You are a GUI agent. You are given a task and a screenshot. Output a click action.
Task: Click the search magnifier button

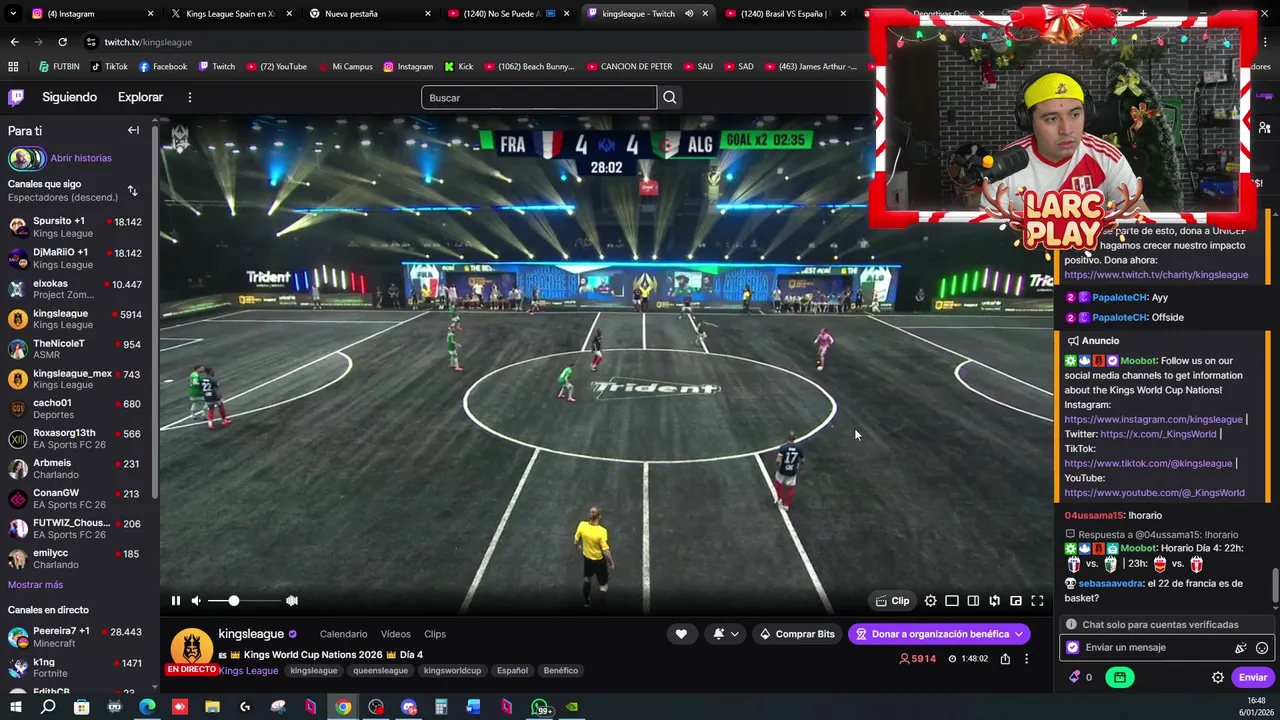coord(670,98)
